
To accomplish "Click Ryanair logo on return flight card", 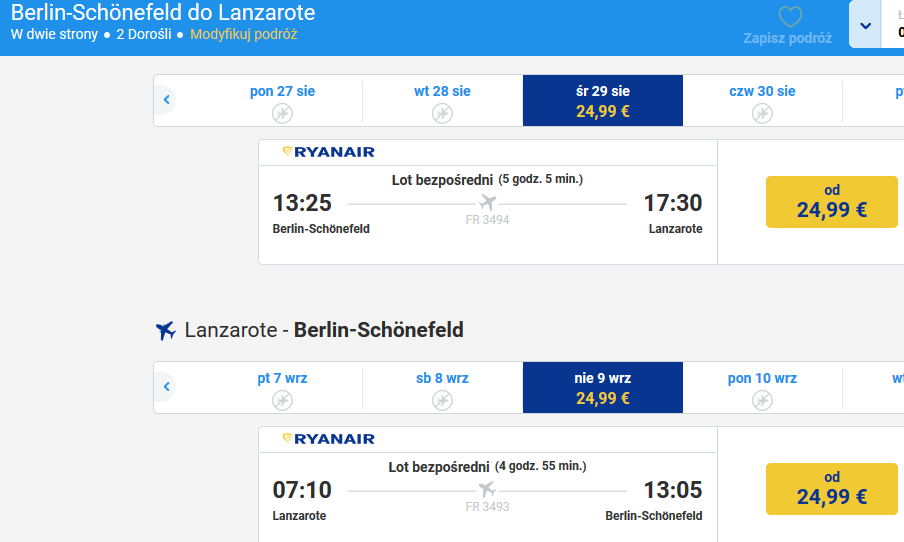I will (329, 439).
